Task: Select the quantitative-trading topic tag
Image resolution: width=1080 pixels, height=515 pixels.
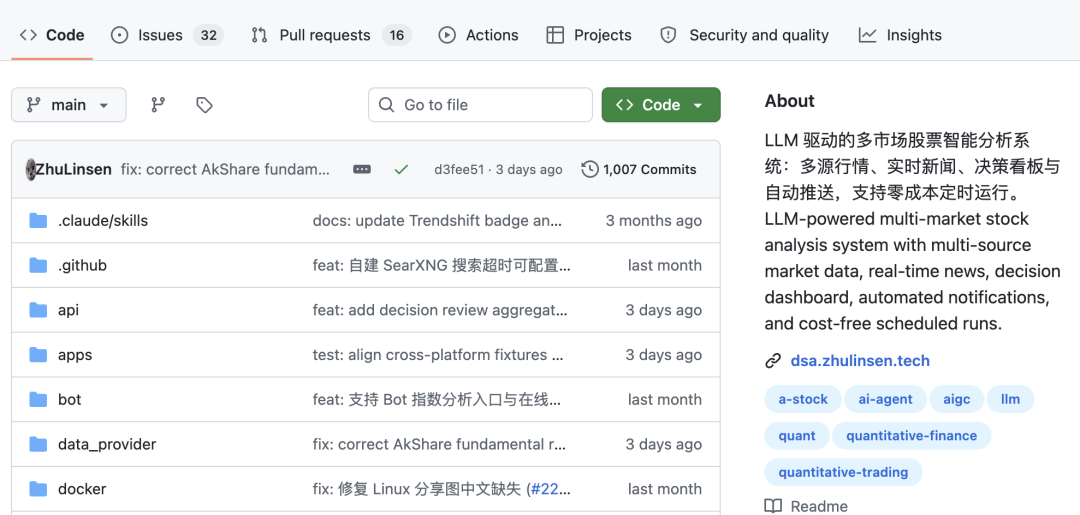Action: pyautogui.click(x=843, y=472)
